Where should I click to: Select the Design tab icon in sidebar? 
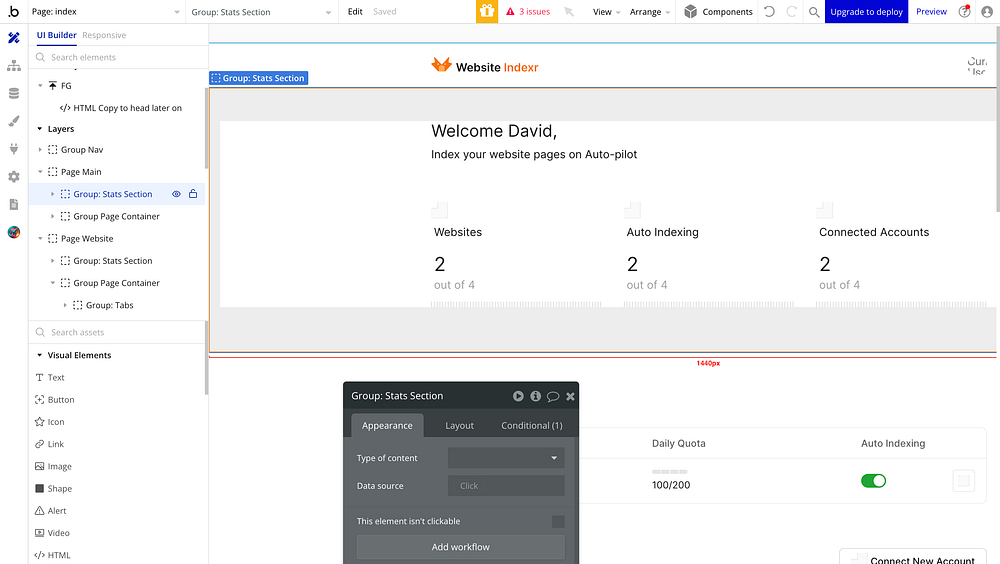(x=13, y=38)
